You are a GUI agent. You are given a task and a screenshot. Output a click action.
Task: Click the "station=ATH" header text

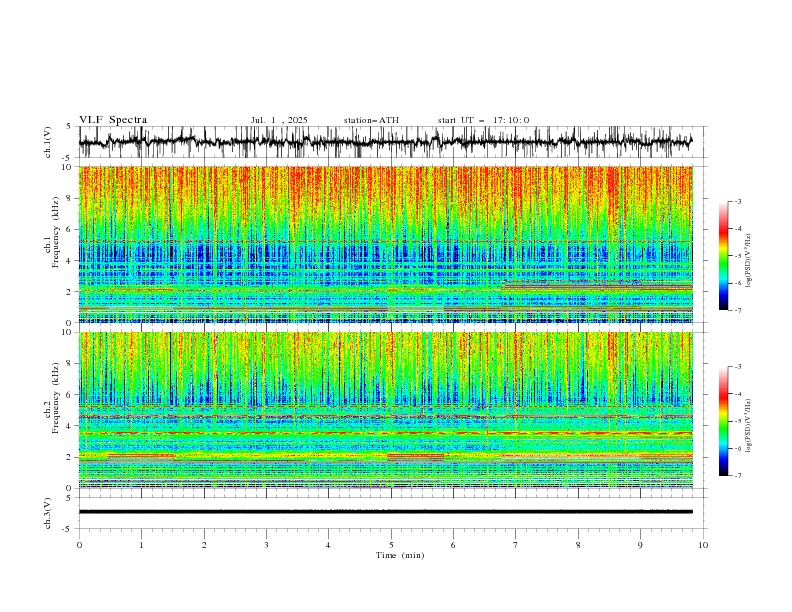371,120
